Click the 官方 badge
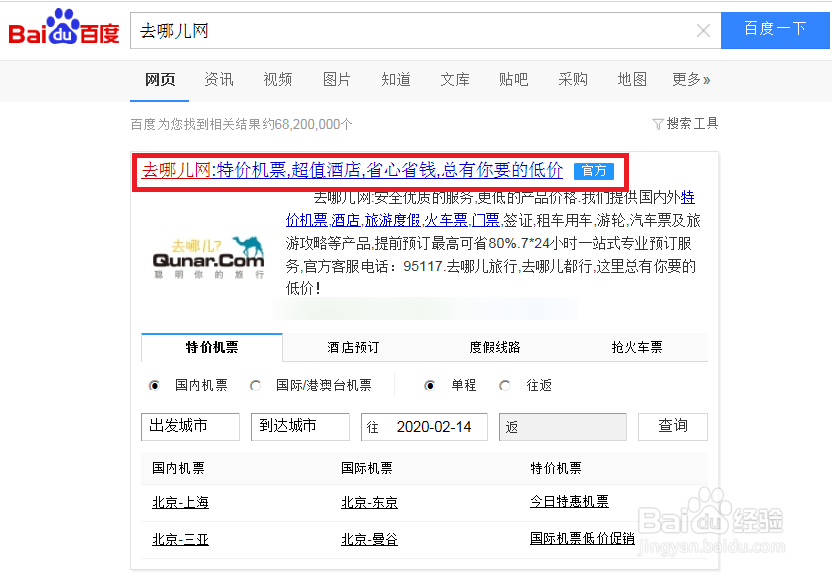The width and height of the screenshot is (832, 576). pos(594,171)
